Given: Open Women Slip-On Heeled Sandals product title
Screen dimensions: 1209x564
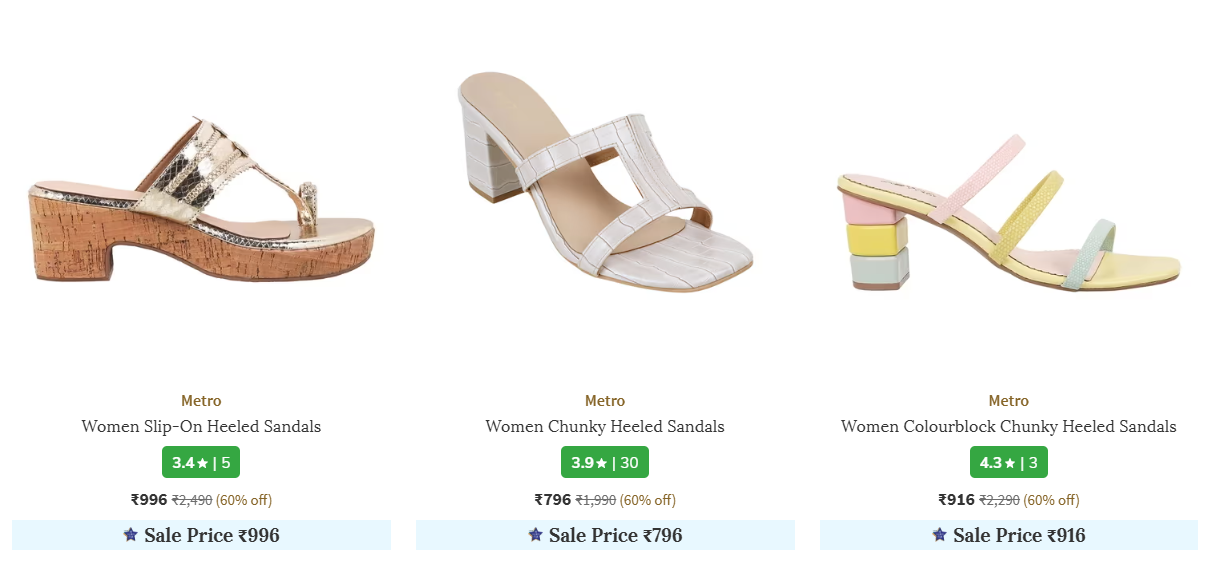Looking at the screenshot, I should pos(201,427).
